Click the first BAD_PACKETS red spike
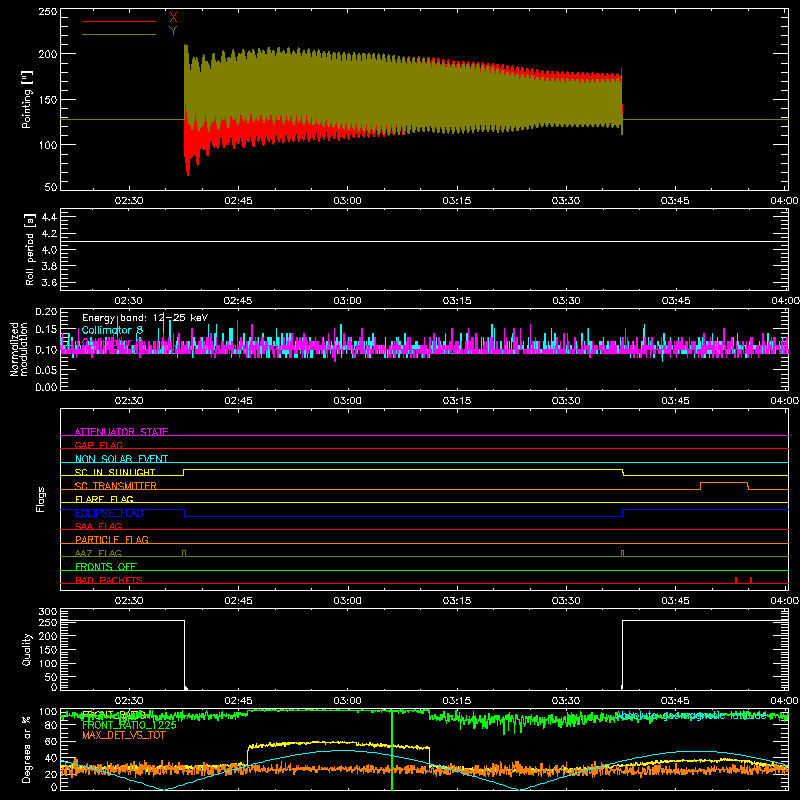This screenshot has width=800, height=800. point(736,580)
